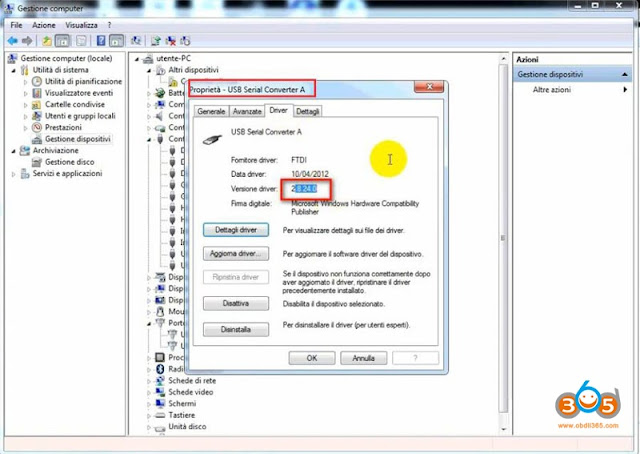
Task: Click the driver version value 2.8.24.0
Action: click(x=304, y=189)
